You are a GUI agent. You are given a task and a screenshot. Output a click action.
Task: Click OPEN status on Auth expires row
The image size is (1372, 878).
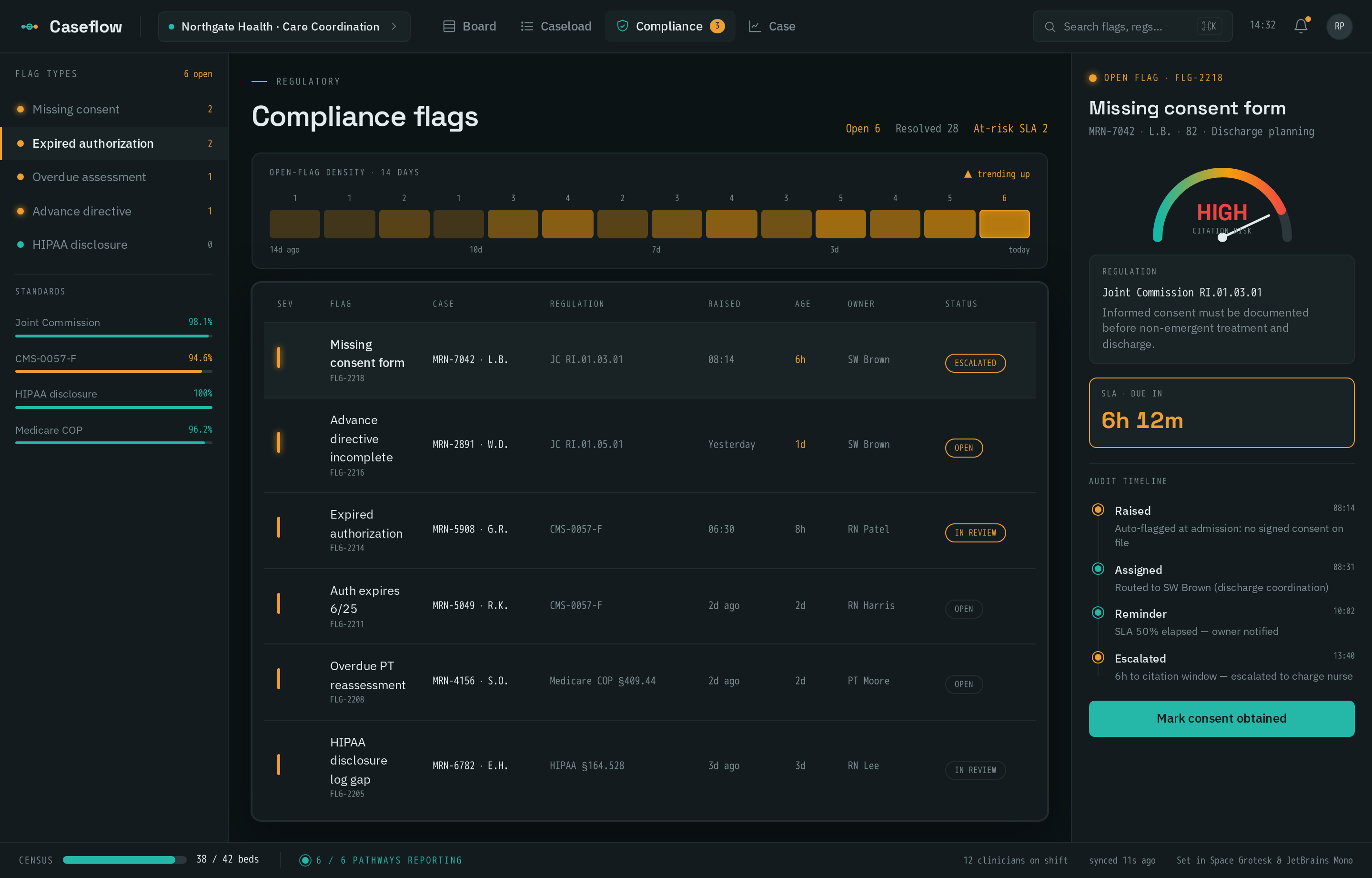963,609
